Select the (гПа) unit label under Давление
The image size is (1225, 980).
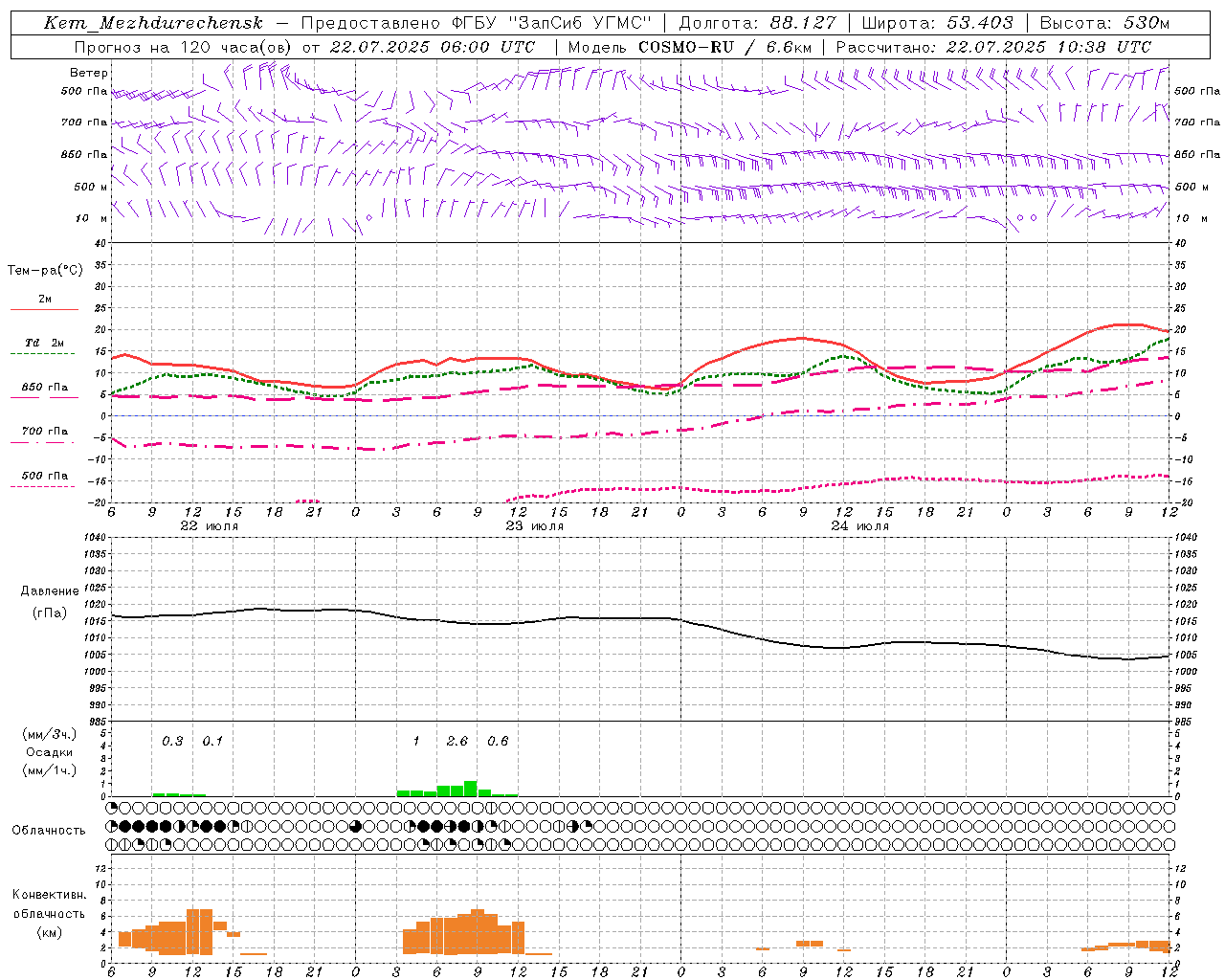[49, 612]
